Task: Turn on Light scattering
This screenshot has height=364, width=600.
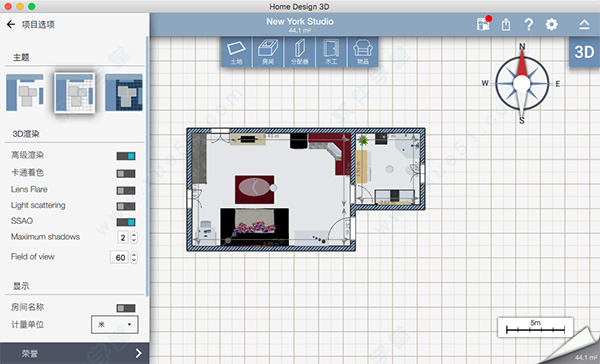Action: [126, 206]
